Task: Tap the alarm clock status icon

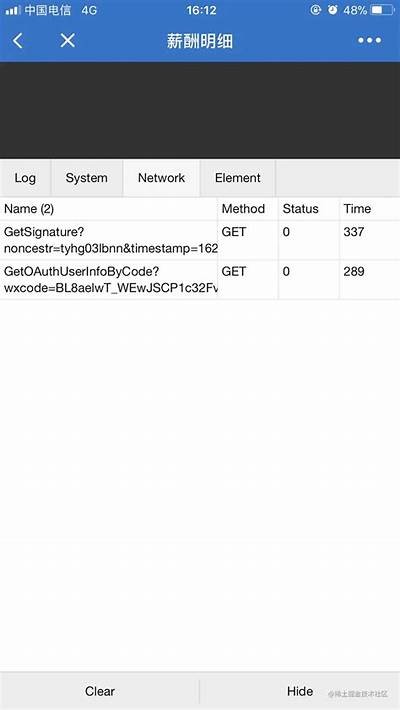Action: tap(333, 10)
